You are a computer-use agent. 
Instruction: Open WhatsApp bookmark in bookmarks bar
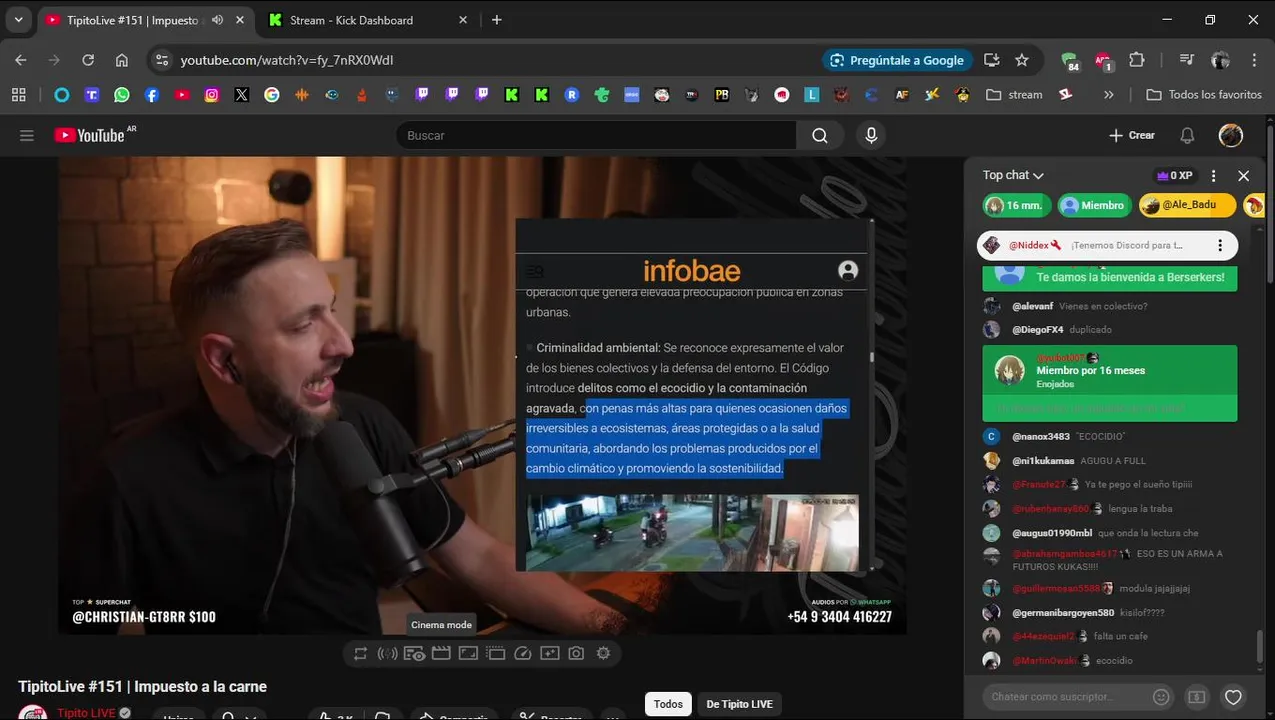click(x=122, y=95)
